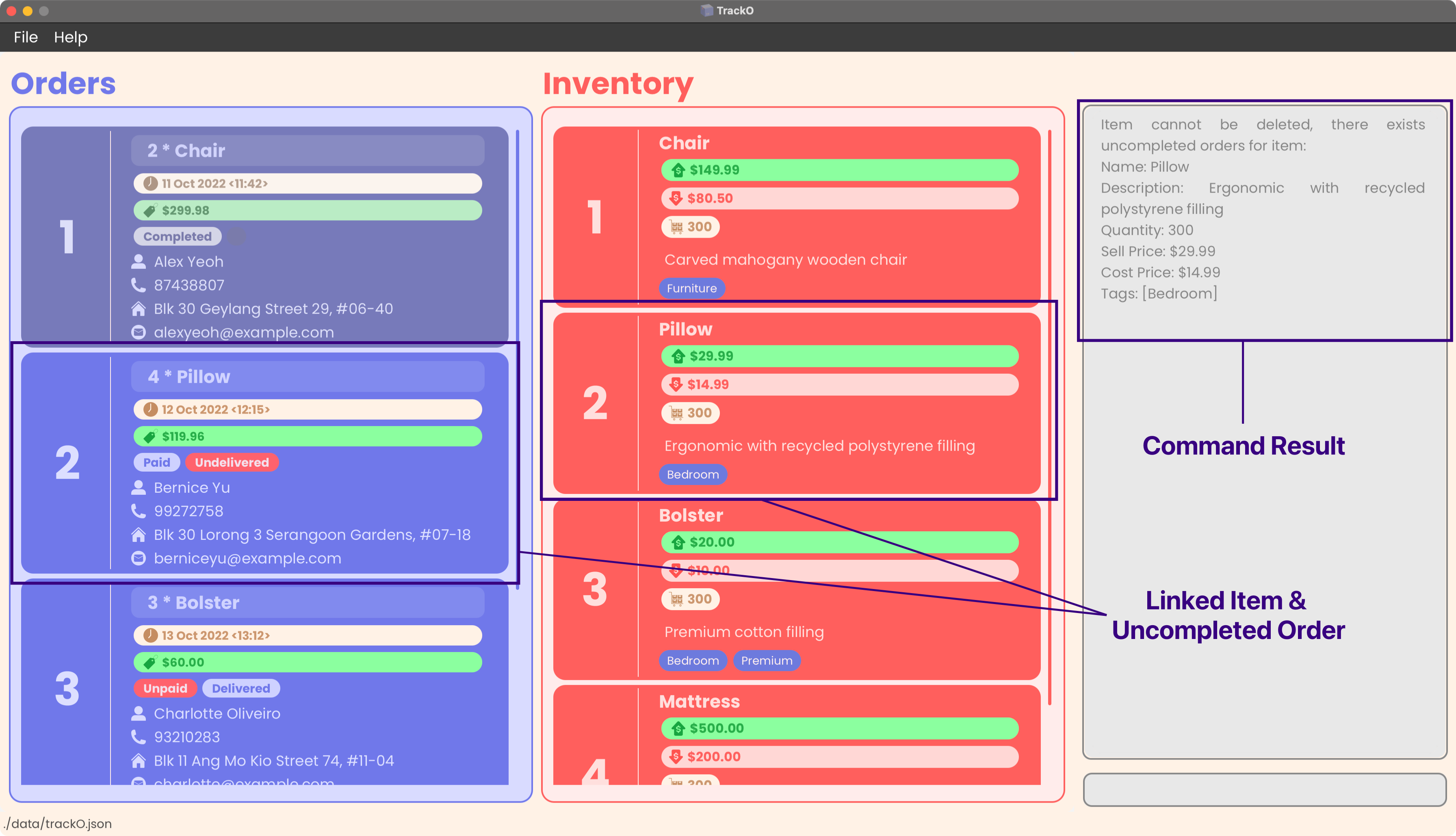This screenshot has height=836, width=1456.
Task: Click the phone icon next to 93210283
Action: click(x=139, y=737)
